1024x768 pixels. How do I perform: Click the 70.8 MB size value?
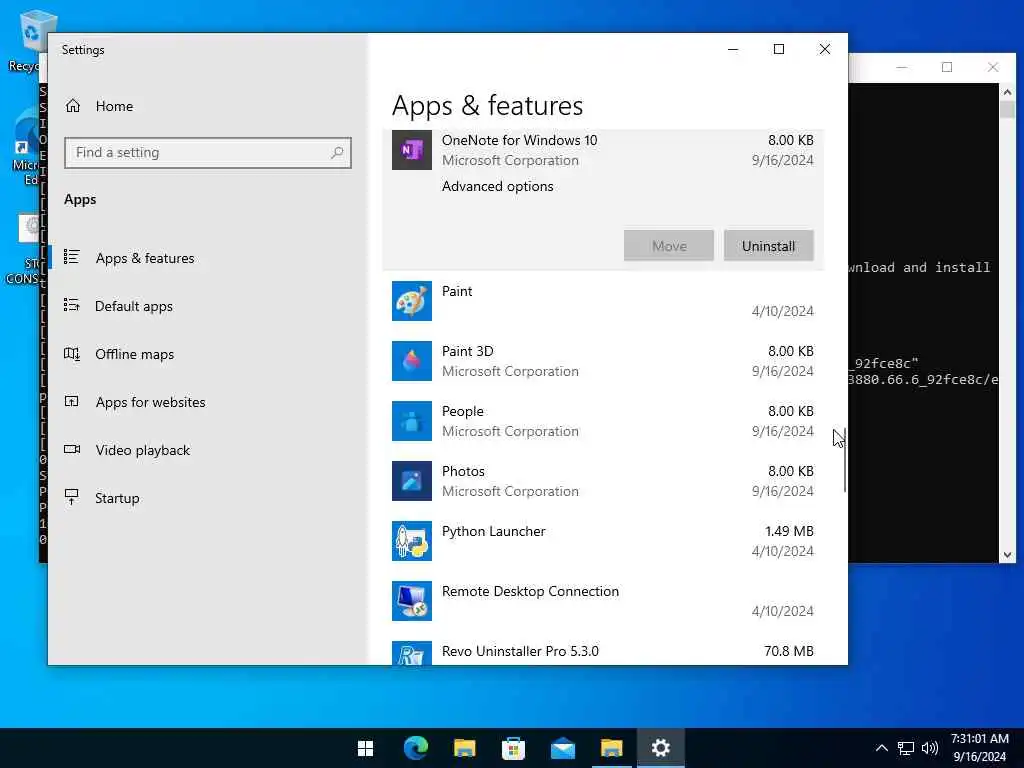(x=789, y=651)
